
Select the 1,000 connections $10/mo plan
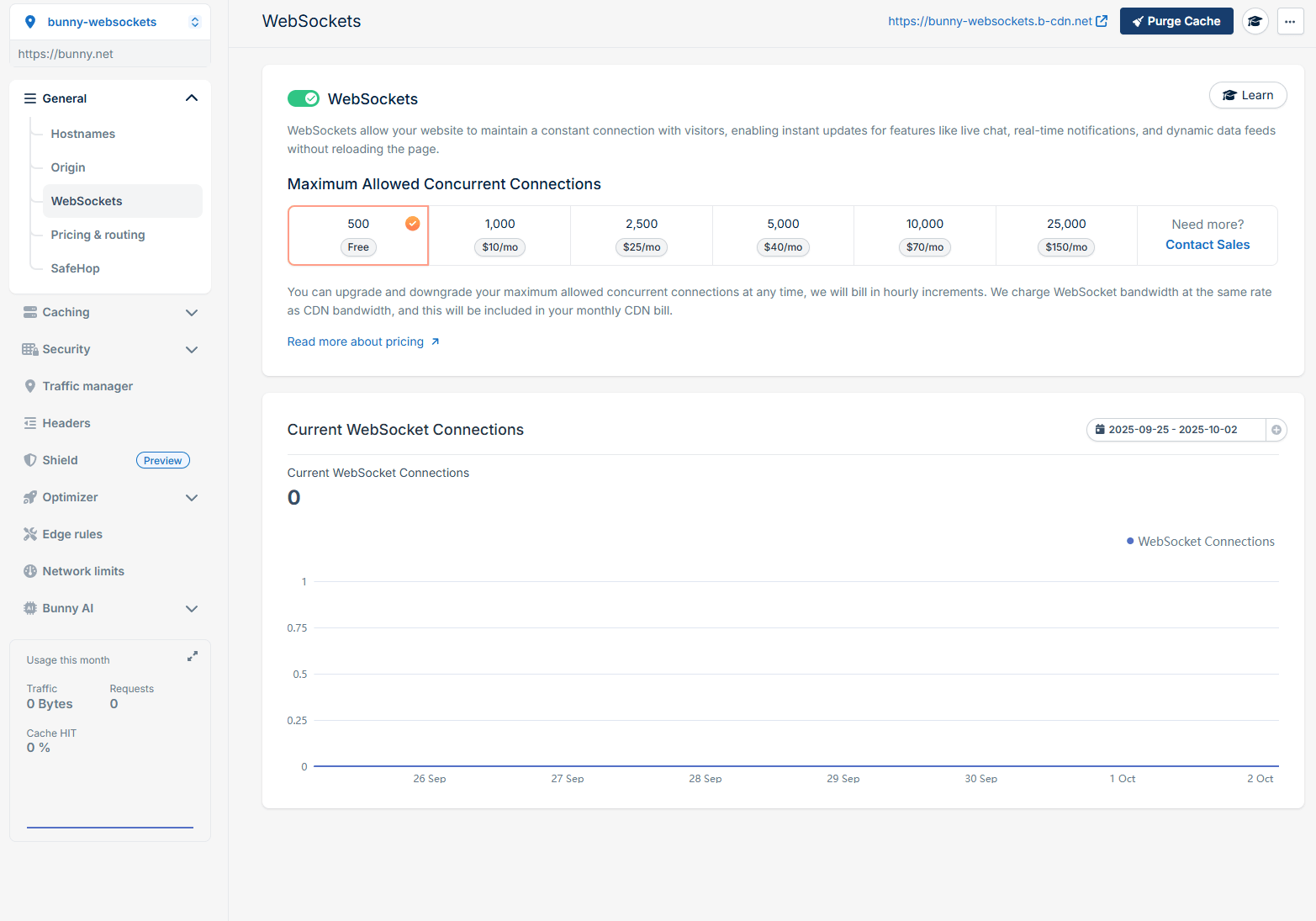(499, 236)
